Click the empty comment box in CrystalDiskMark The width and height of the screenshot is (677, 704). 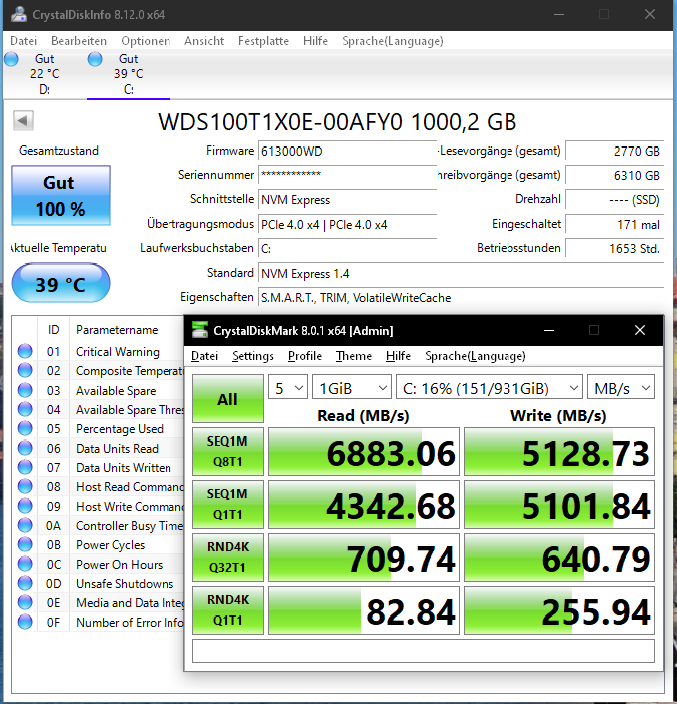pyautogui.click(x=423, y=651)
